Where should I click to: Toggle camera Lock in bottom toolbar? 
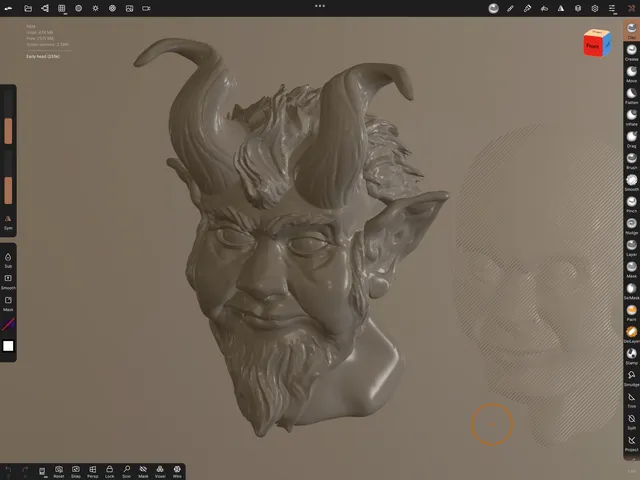[109, 471]
